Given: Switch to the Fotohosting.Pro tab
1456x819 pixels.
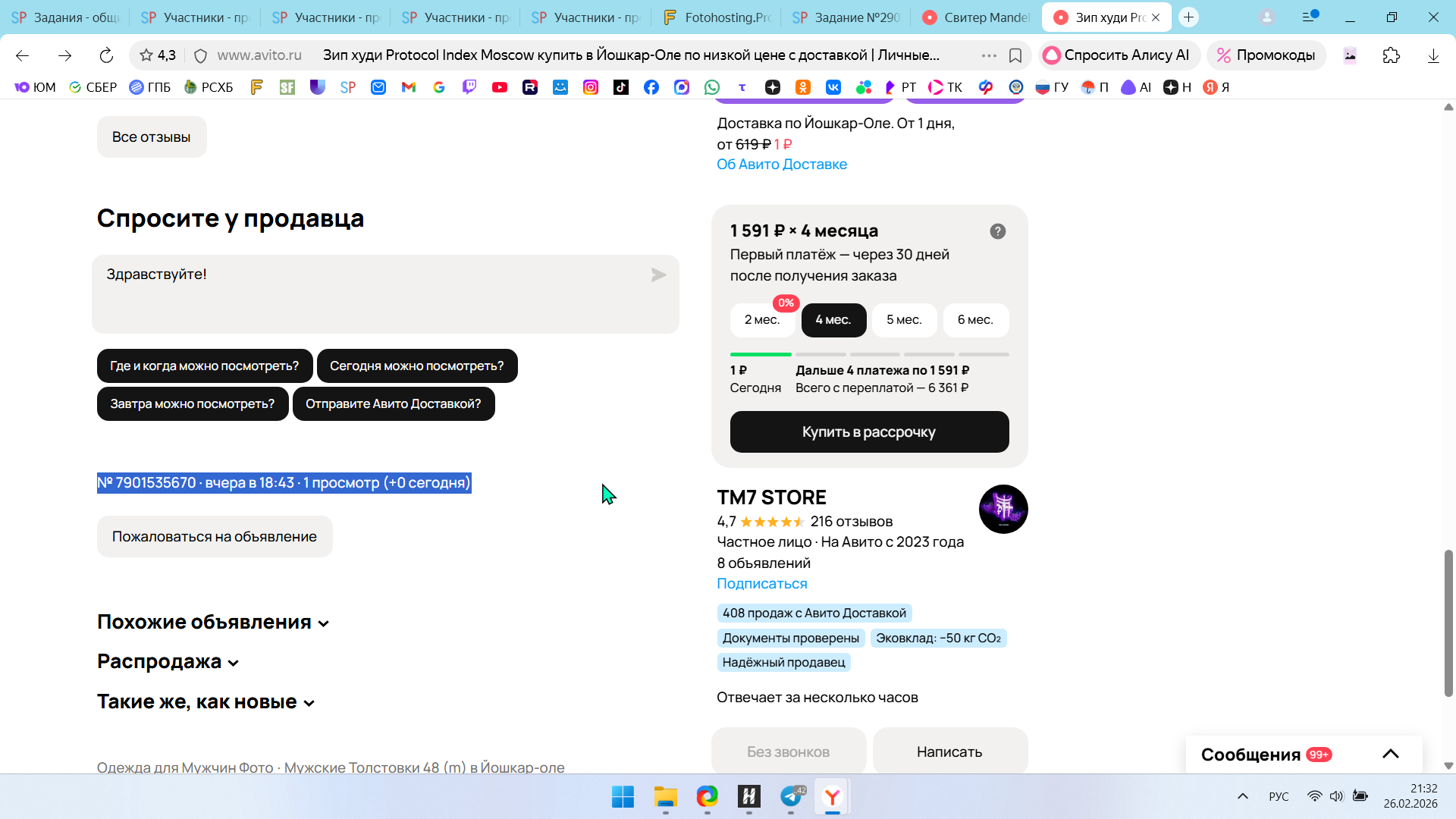Looking at the screenshot, I should pos(717,17).
